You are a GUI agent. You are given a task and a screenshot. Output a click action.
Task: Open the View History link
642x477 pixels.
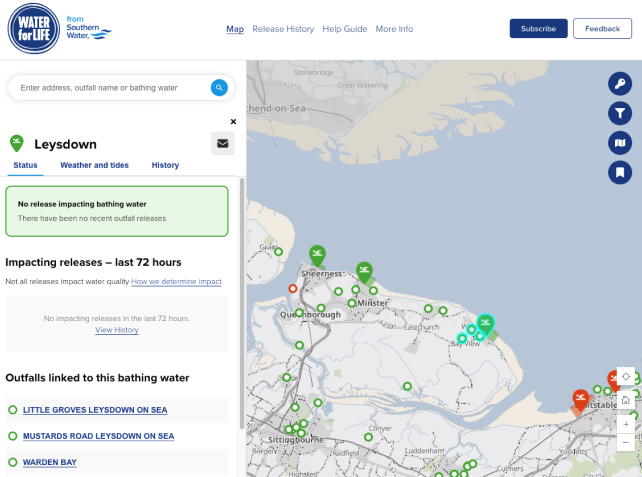[117, 330]
